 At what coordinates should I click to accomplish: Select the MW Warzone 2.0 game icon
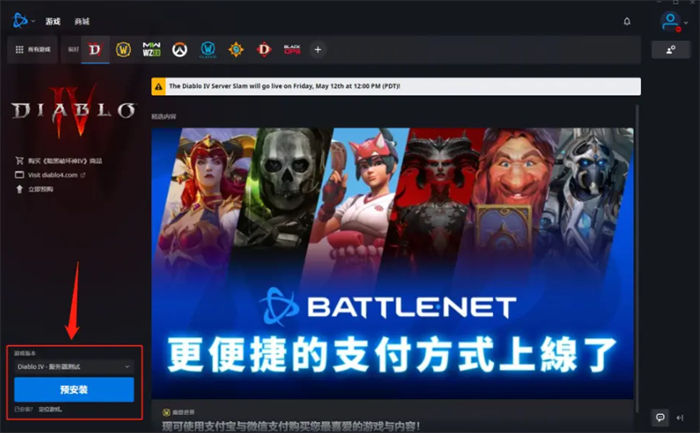coord(151,50)
